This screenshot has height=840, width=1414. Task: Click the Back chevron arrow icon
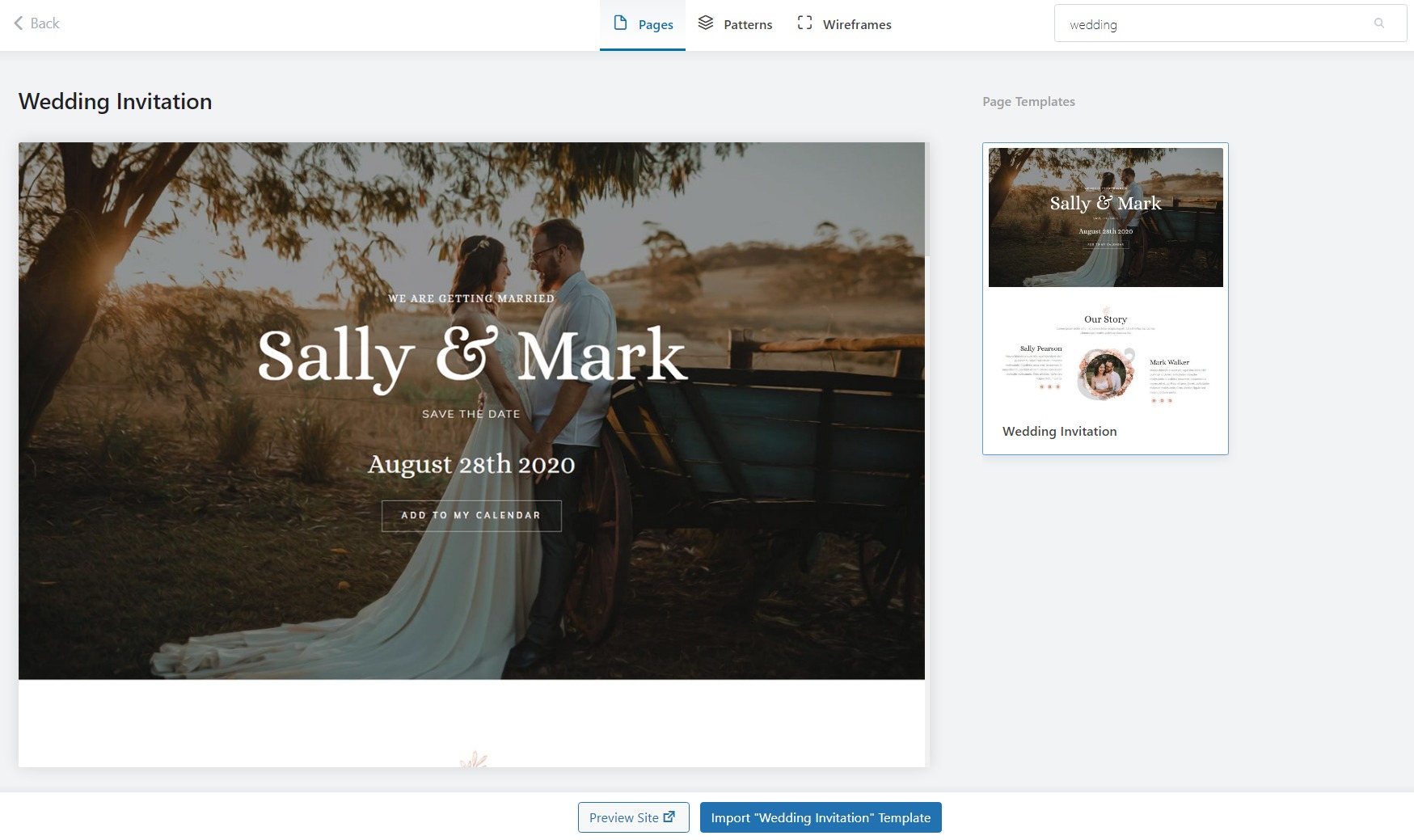click(18, 23)
